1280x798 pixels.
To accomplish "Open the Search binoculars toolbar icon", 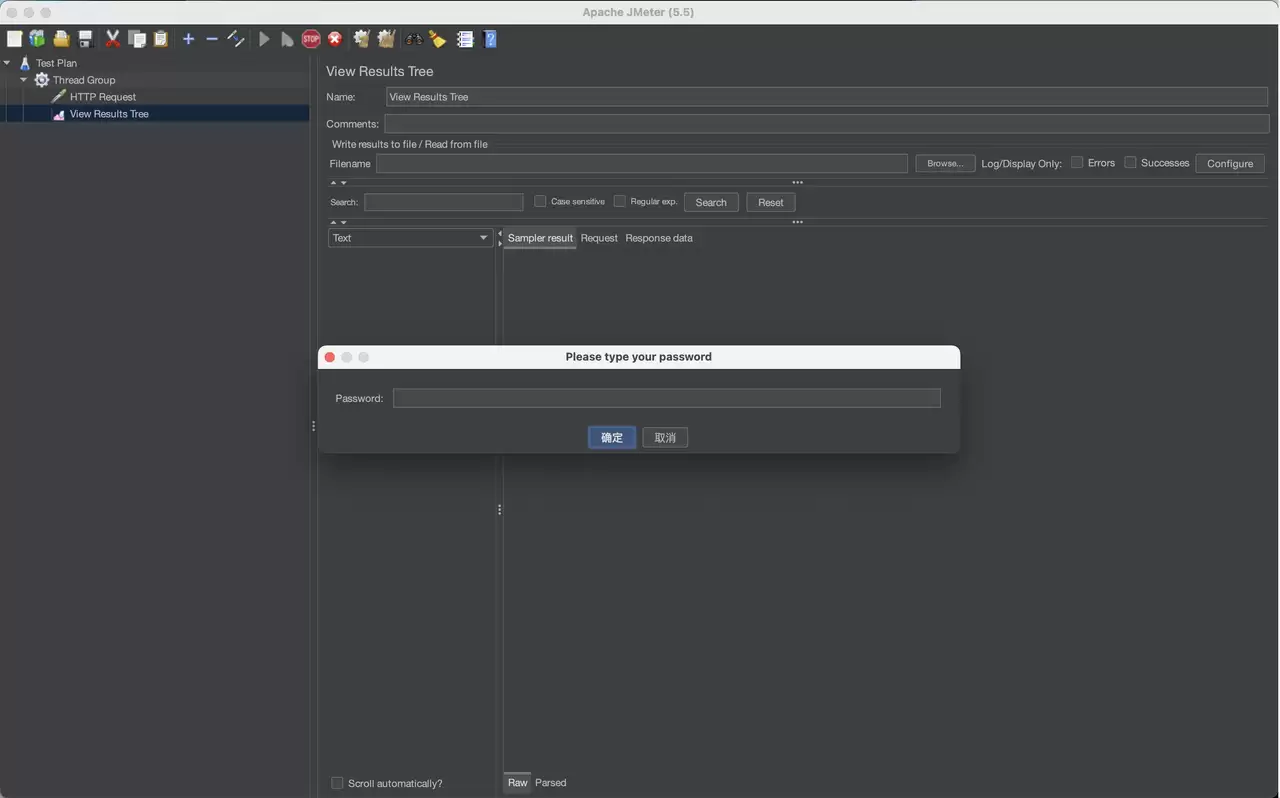I will (x=414, y=39).
